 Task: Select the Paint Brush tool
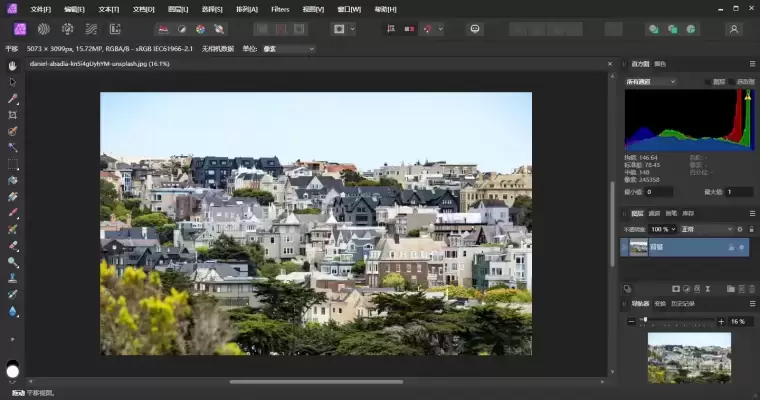point(13,212)
